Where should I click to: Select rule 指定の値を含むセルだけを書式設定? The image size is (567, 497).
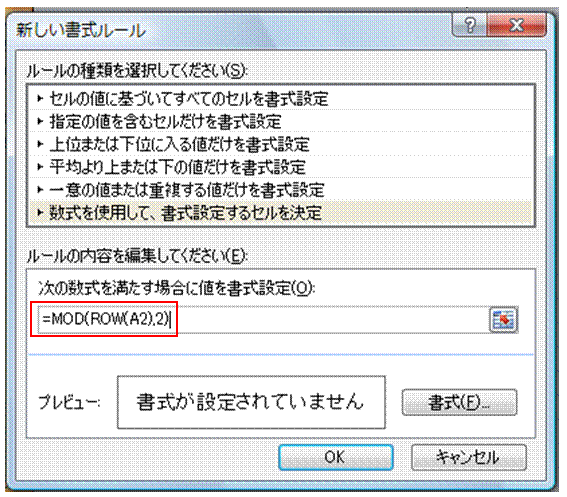281,121
